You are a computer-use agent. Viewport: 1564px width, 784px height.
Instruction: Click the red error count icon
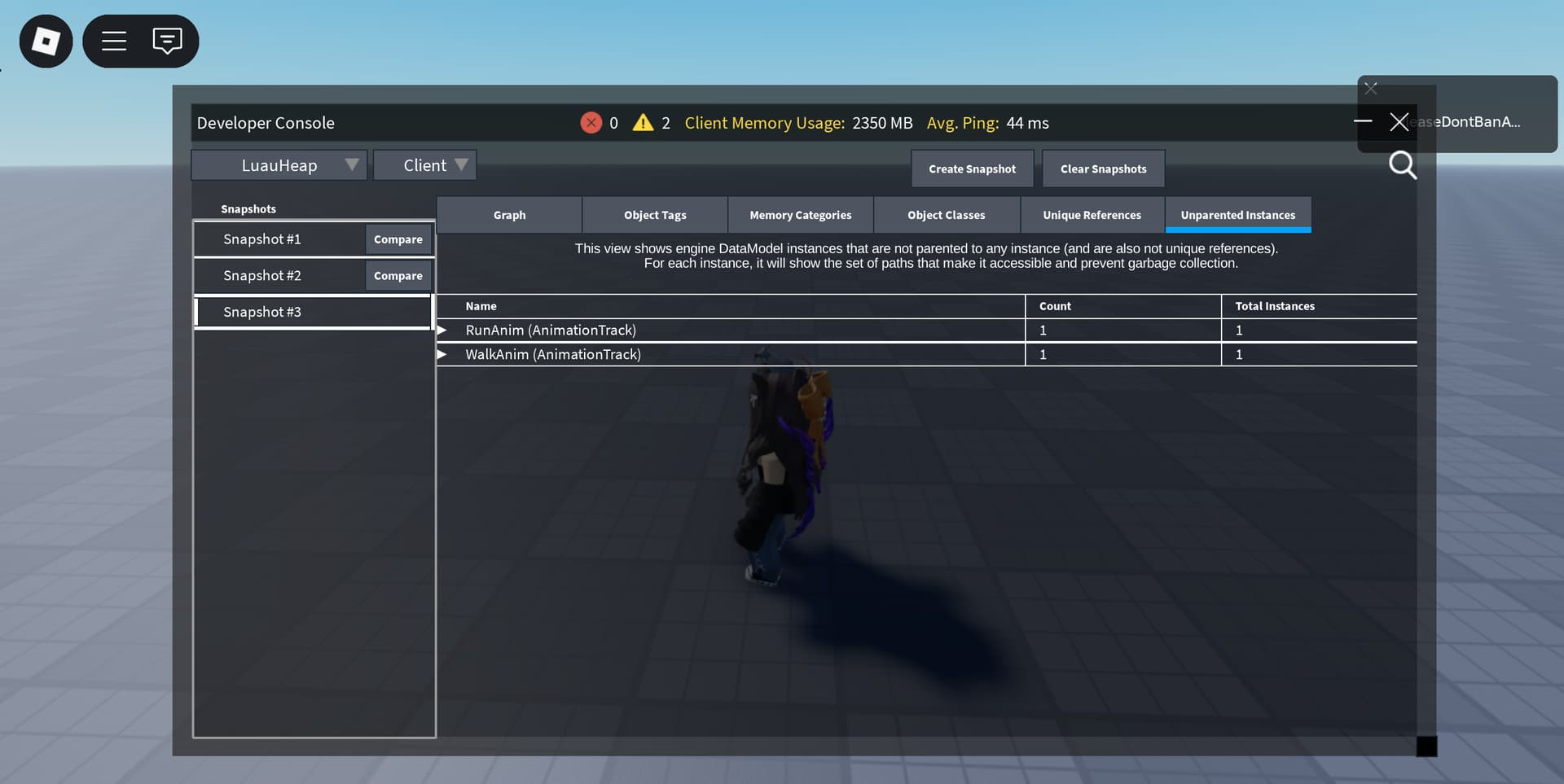[x=591, y=122]
